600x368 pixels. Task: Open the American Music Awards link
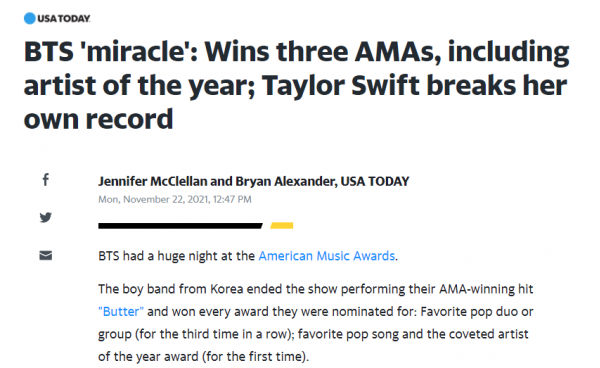coord(327,256)
